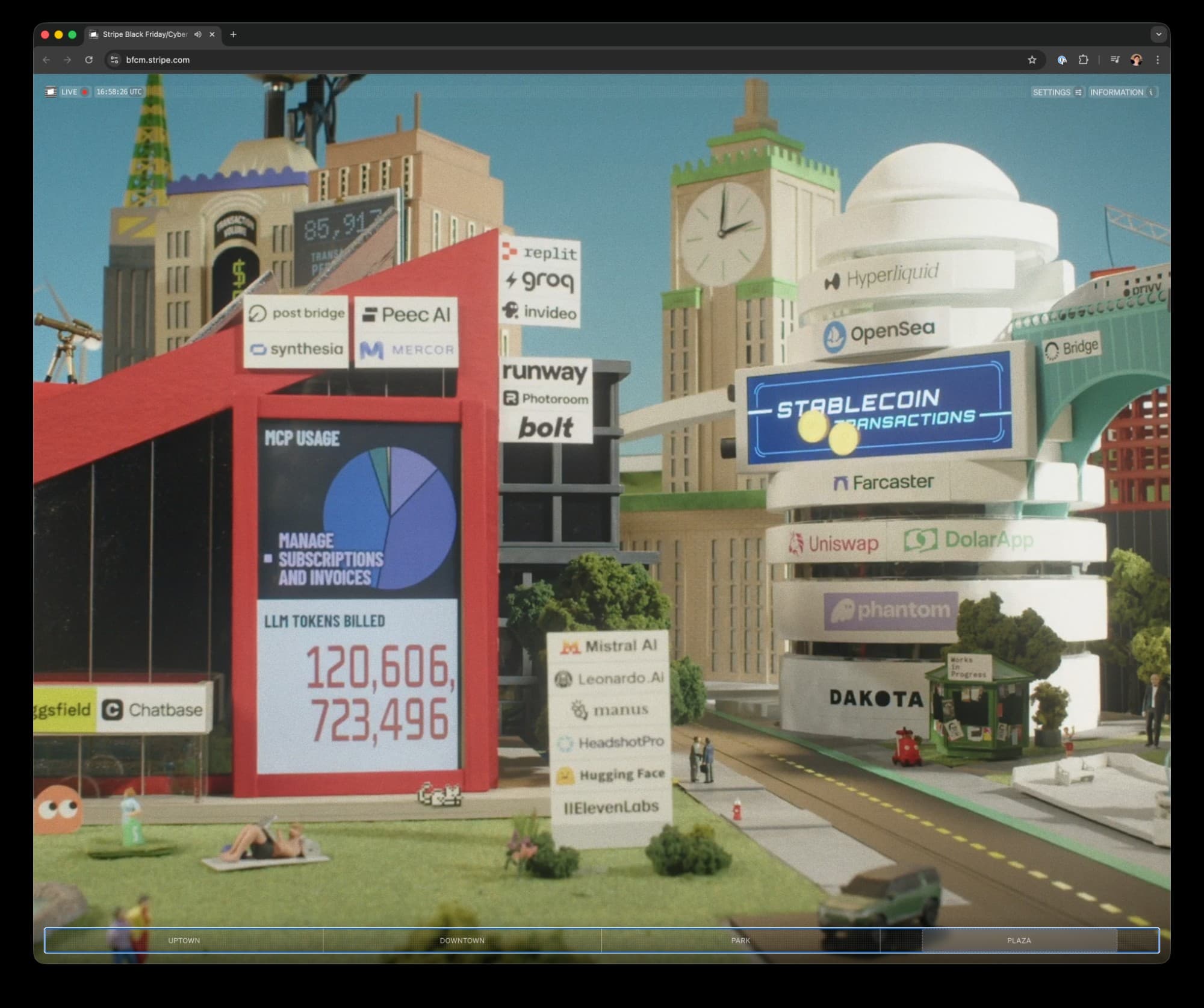
Task: Open the Chrome three-dot menu
Action: 1157,60
